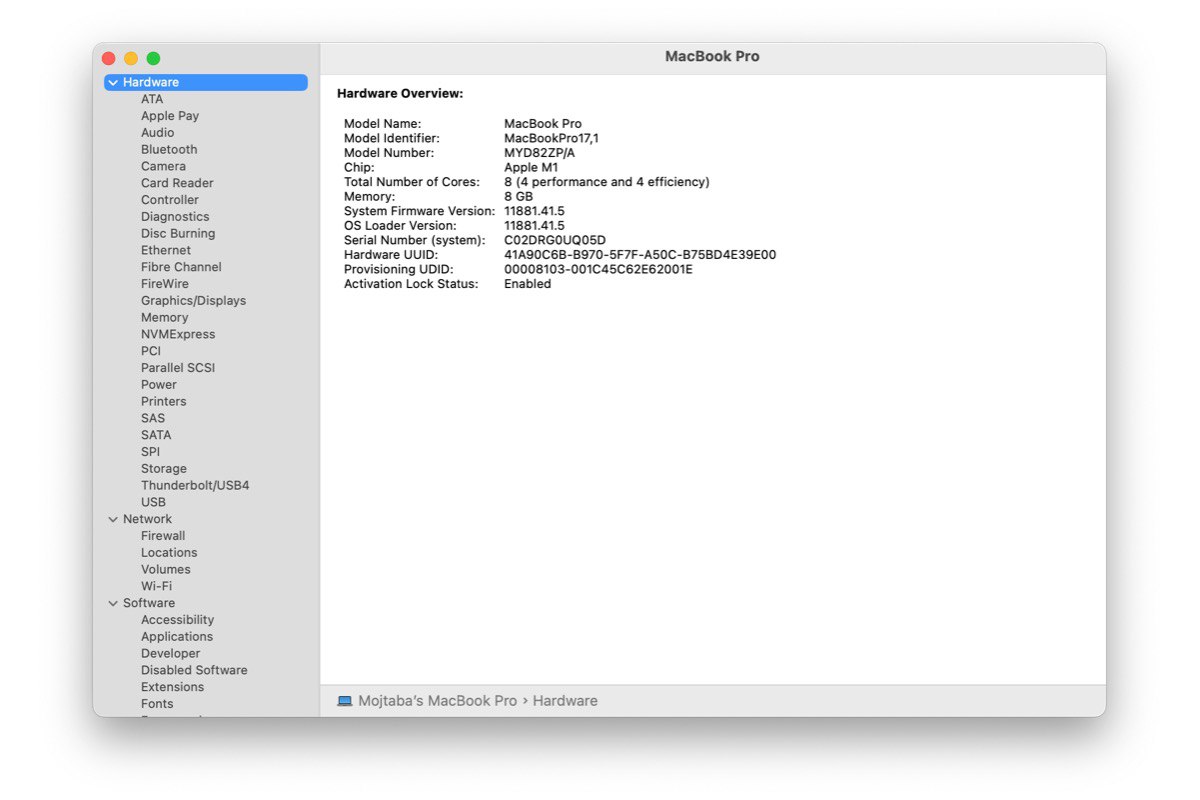The height and width of the screenshot is (800, 1200).
Task: Select Controller in the sidebar
Action: (x=170, y=200)
